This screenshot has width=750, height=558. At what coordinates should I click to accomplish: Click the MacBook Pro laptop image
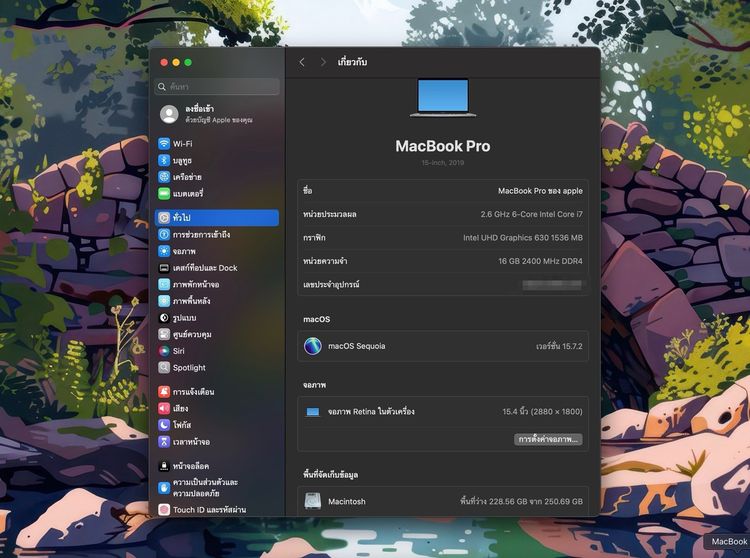(x=443, y=98)
